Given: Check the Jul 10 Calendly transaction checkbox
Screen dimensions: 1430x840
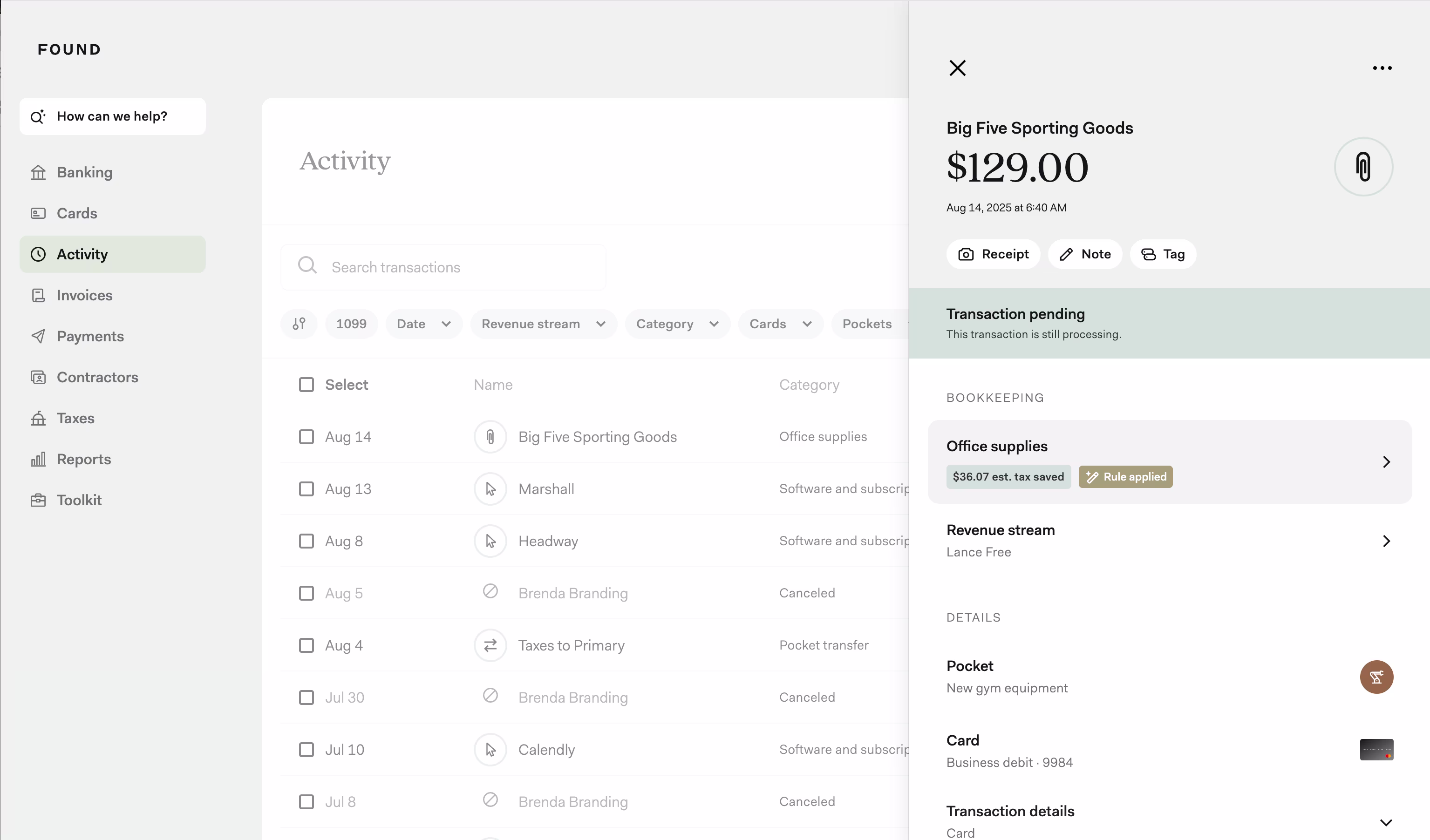Looking at the screenshot, I should coord(306,750).
